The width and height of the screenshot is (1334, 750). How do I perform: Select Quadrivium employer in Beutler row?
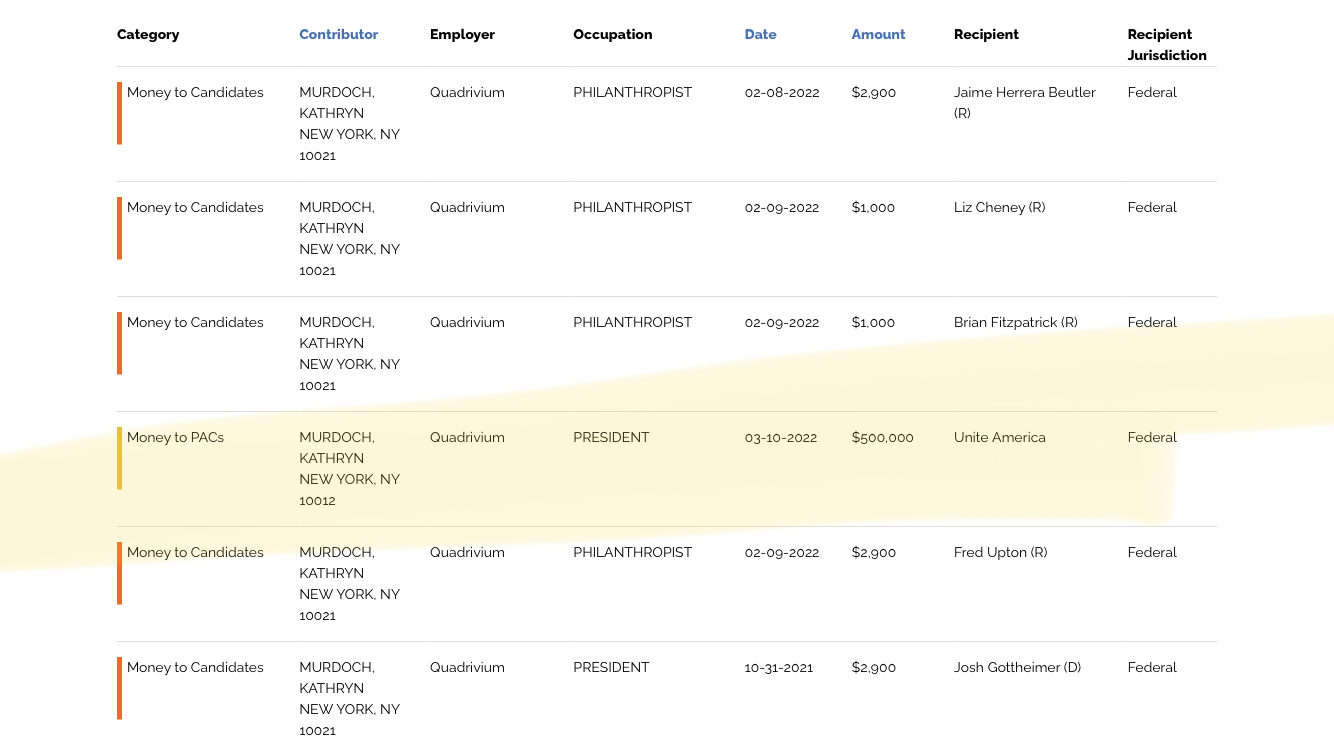467,92
